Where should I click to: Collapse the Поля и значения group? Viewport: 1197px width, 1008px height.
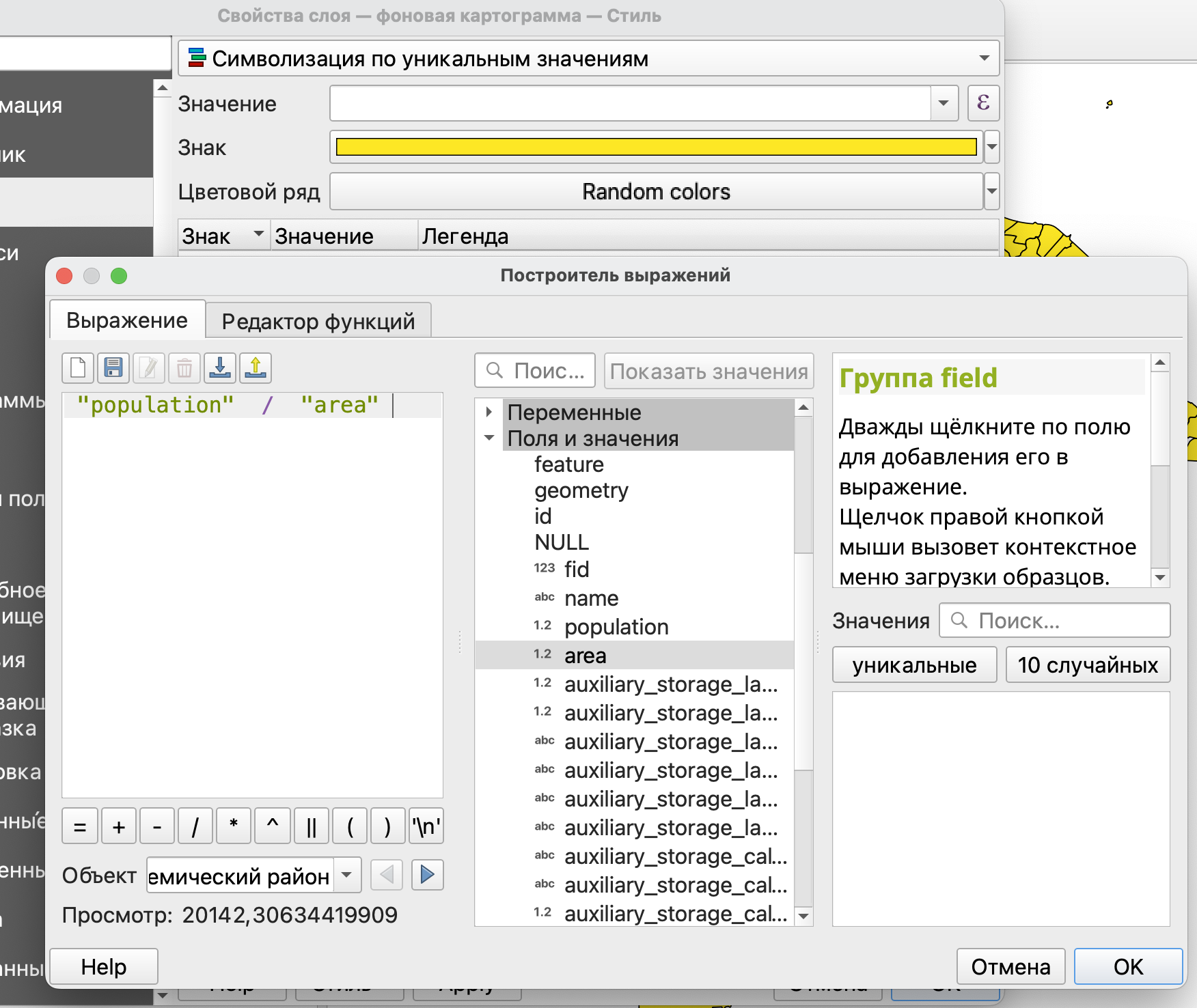(x=489, y=438)
